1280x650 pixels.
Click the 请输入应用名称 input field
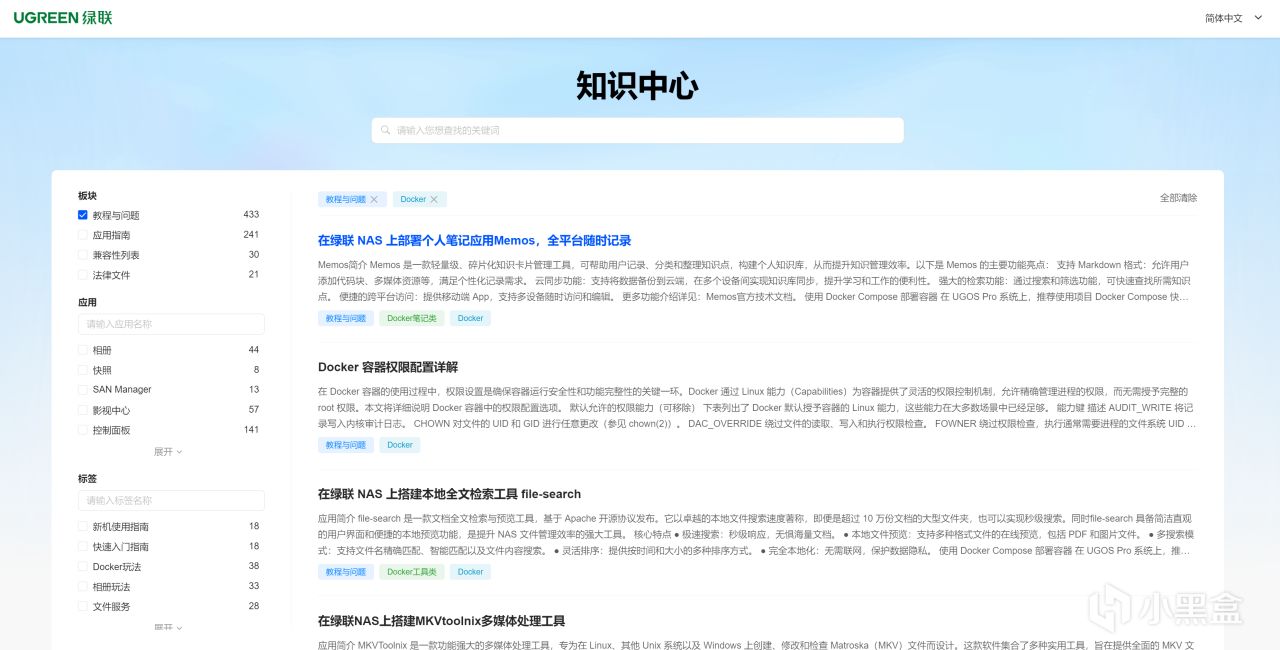click(x=171, y=324)
